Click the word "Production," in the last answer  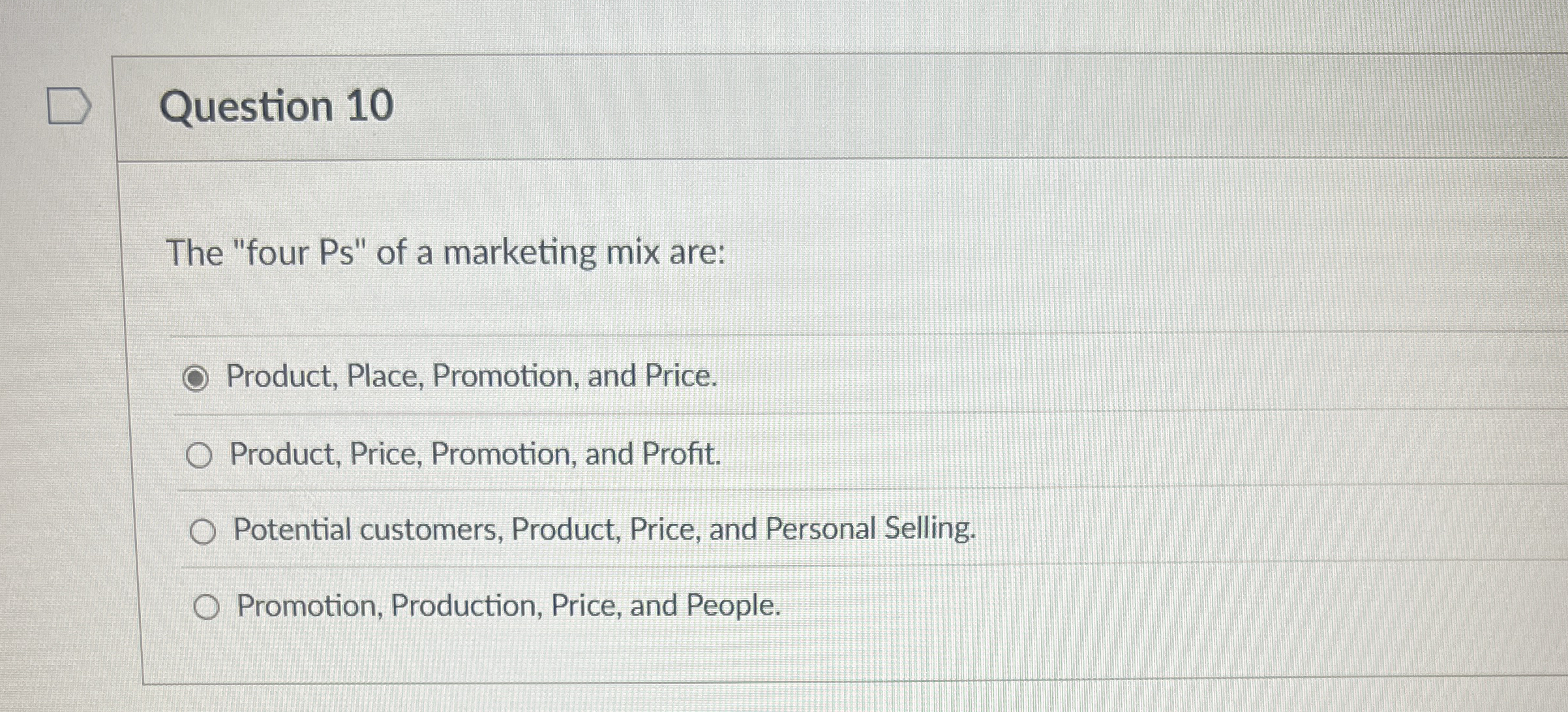pyautogui.click(x=467, y=606)
